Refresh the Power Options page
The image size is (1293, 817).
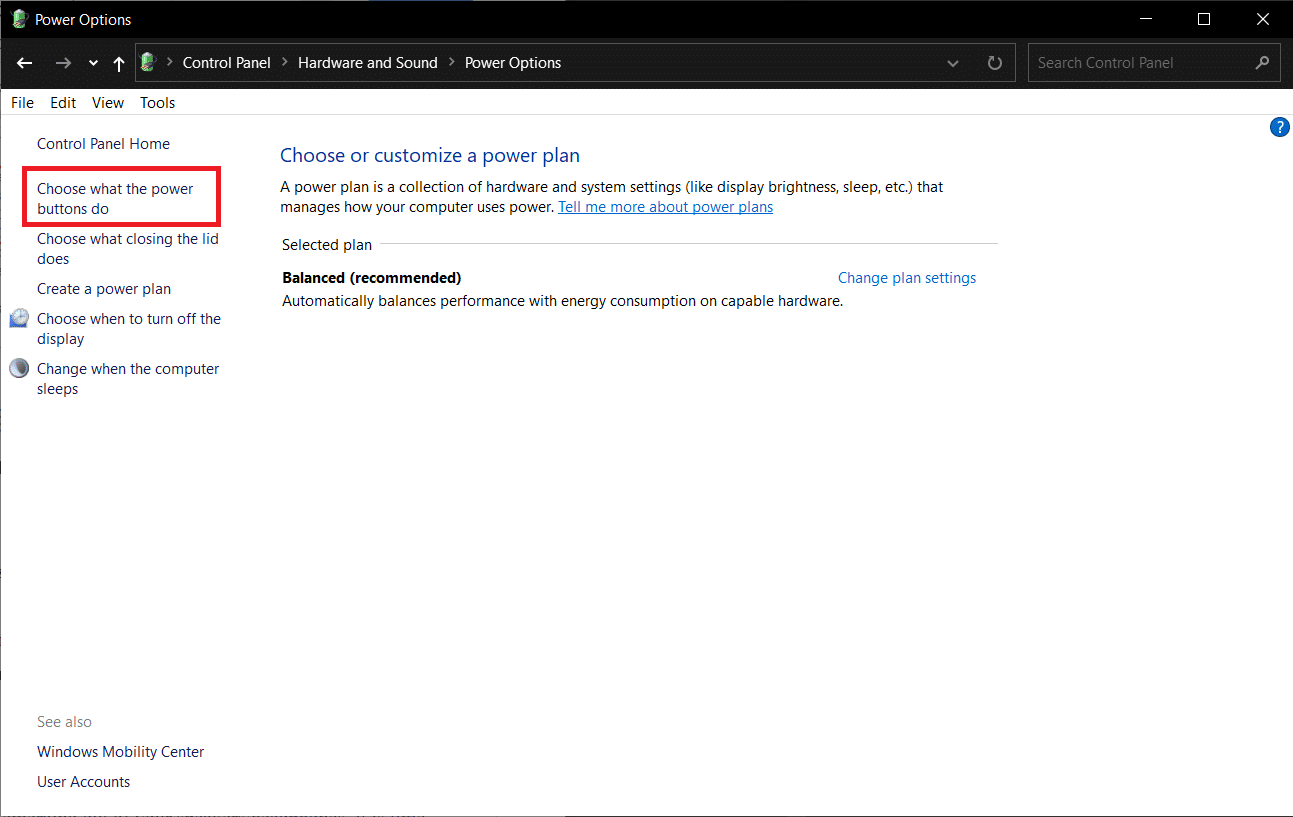(x=994, y=63)
